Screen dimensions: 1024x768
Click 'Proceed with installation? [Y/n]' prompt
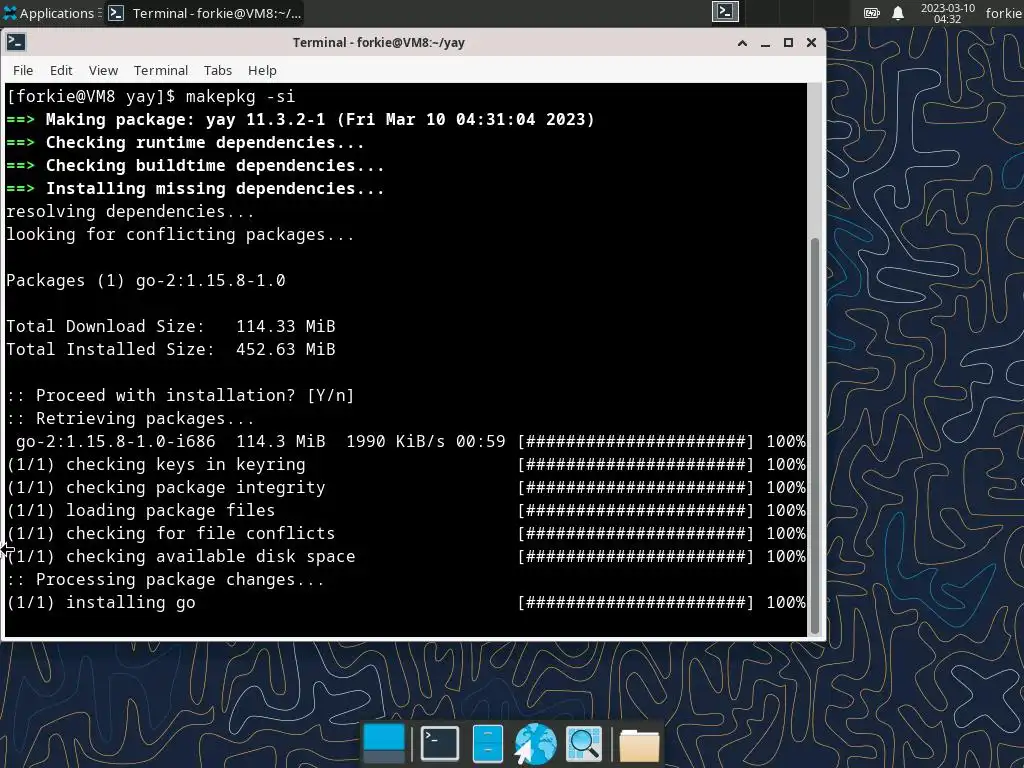[180, 395]
